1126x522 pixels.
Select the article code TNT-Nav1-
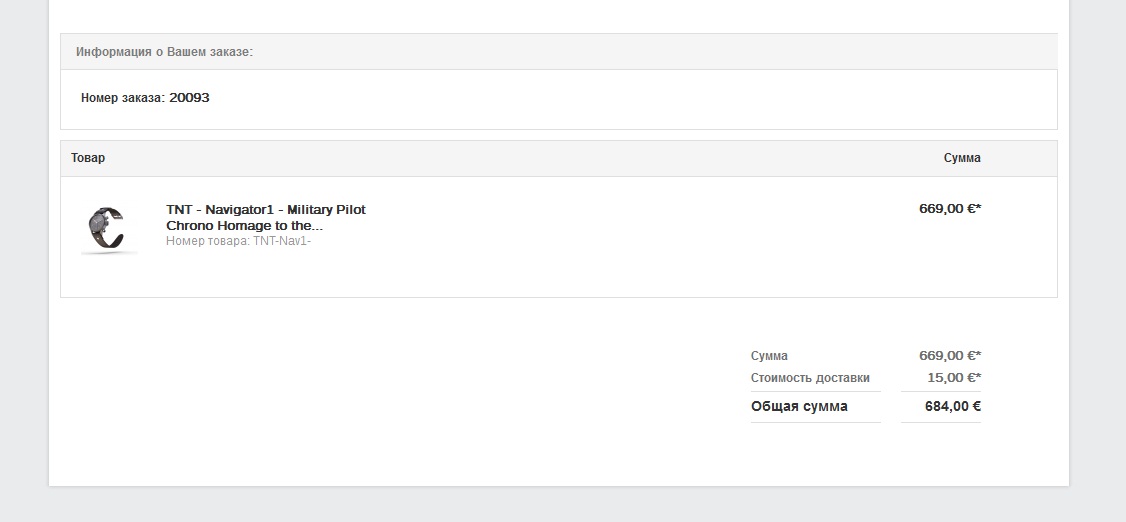282,241
